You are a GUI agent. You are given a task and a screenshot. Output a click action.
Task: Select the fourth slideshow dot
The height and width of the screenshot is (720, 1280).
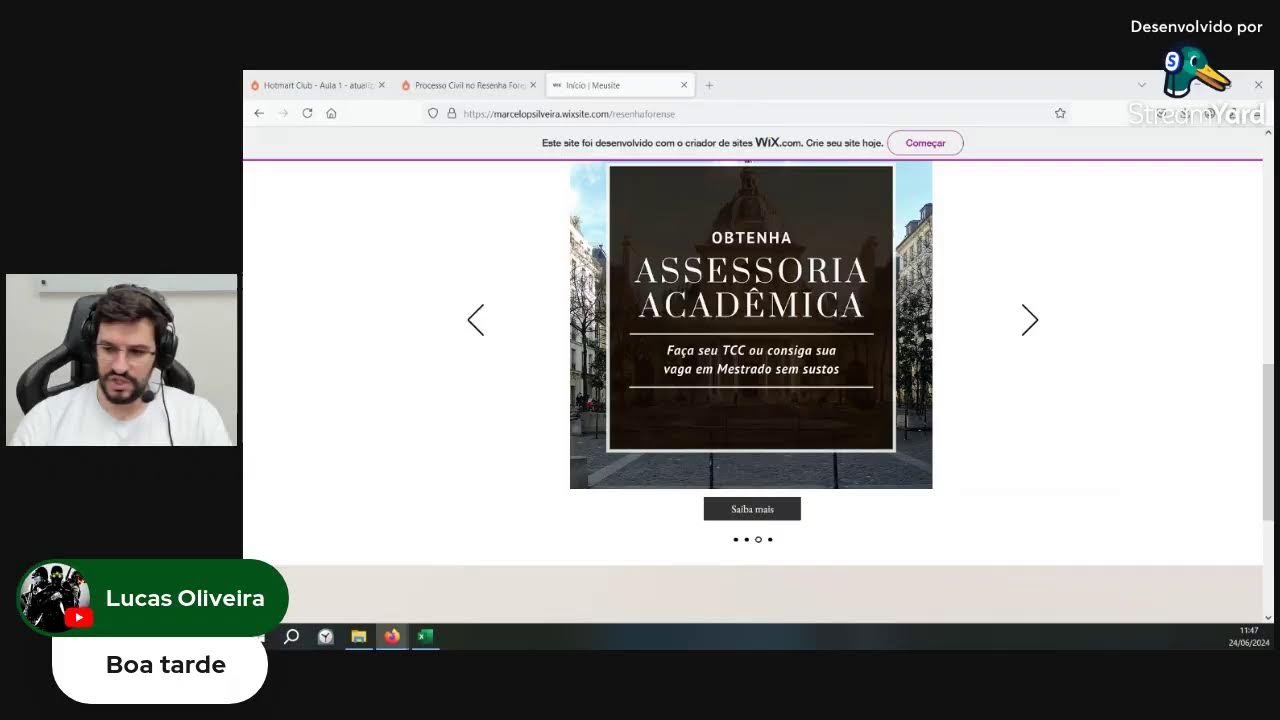point(770,539)
